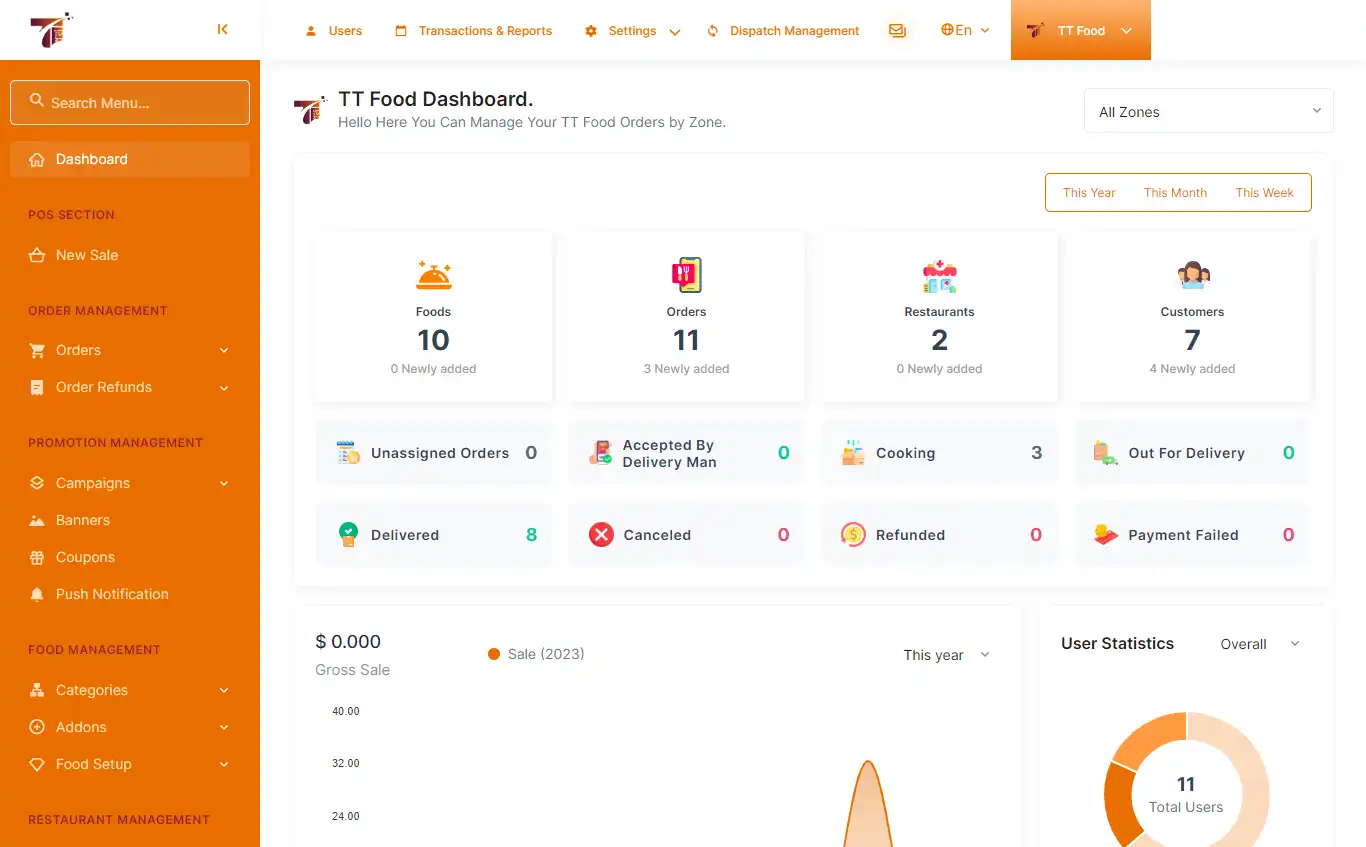The height and width of the screenshot is (847, 1366).
Task: Go to Transactions & Reports
Action: click(473, 30)
